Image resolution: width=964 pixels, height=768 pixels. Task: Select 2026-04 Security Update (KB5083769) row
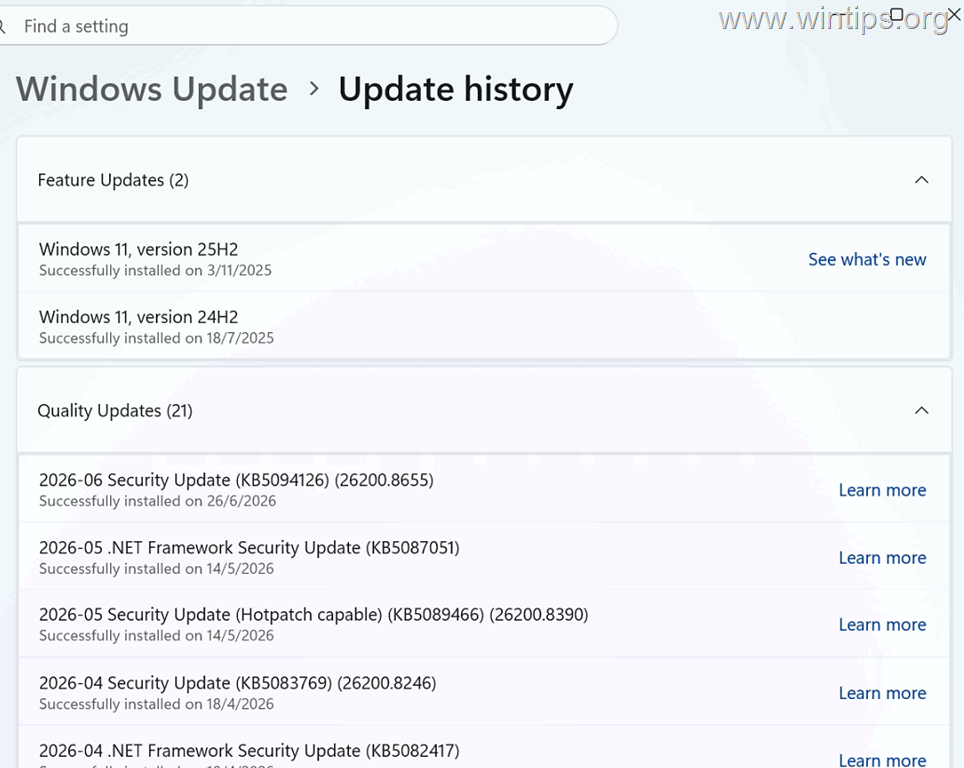click(484, 692)
